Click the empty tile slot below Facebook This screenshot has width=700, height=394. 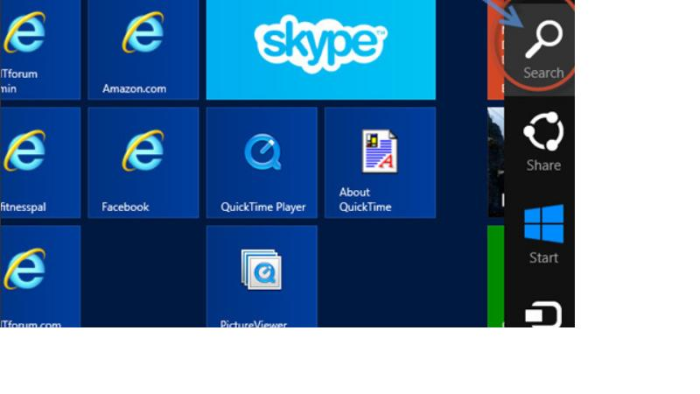coord(143,276)
